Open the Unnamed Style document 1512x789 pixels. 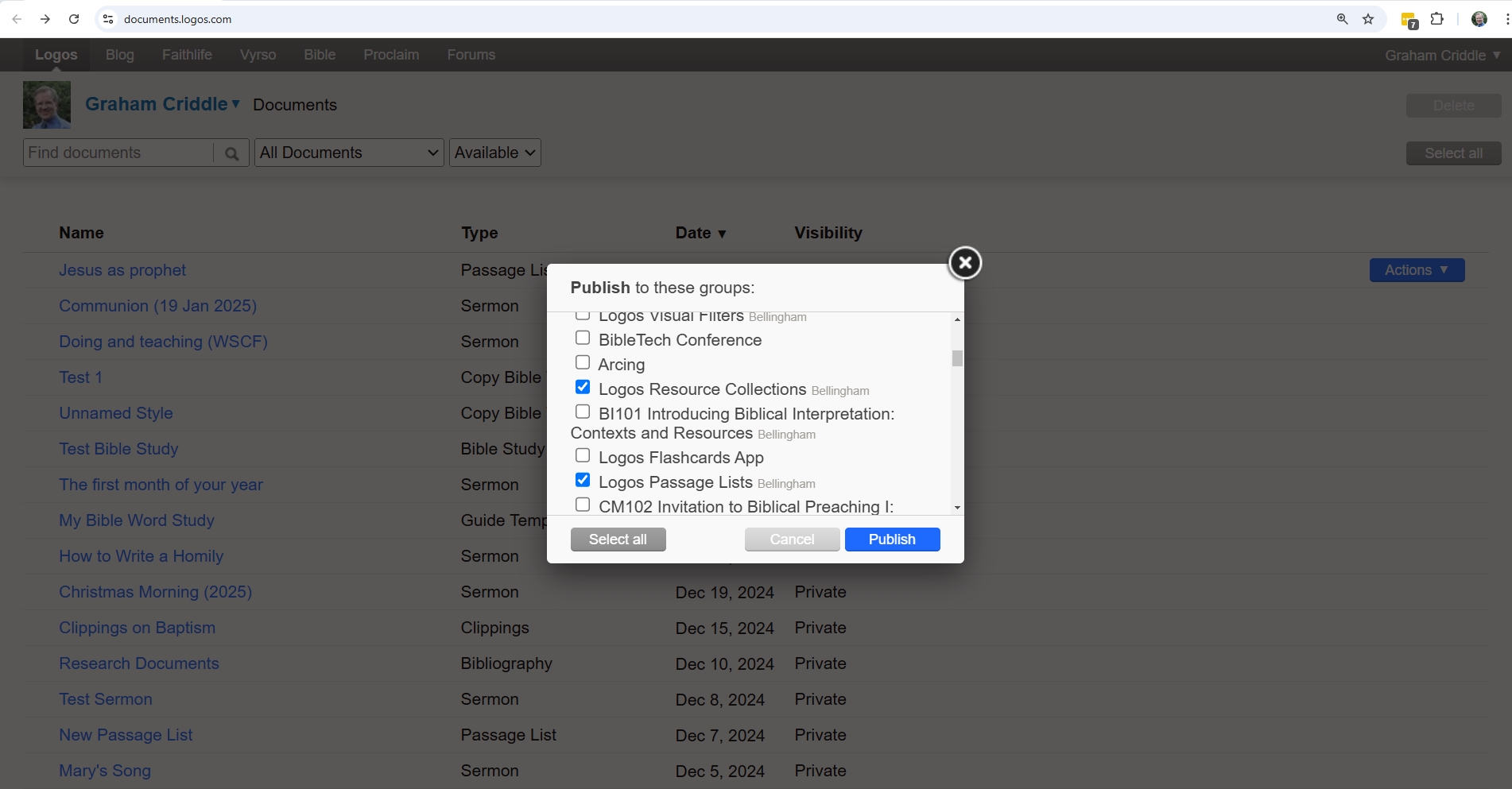point(116,413)
